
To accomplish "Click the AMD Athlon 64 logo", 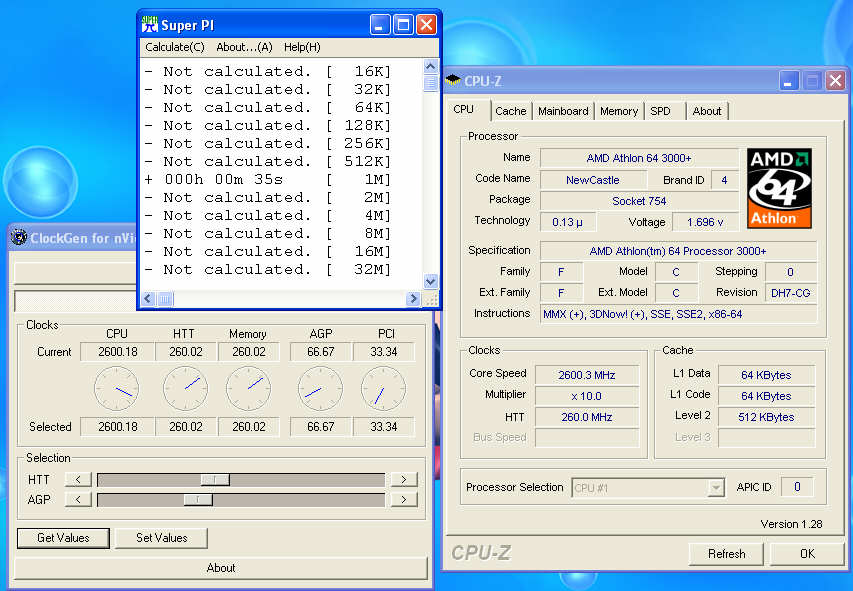I will pyautogui.click(x=779, y=189).
